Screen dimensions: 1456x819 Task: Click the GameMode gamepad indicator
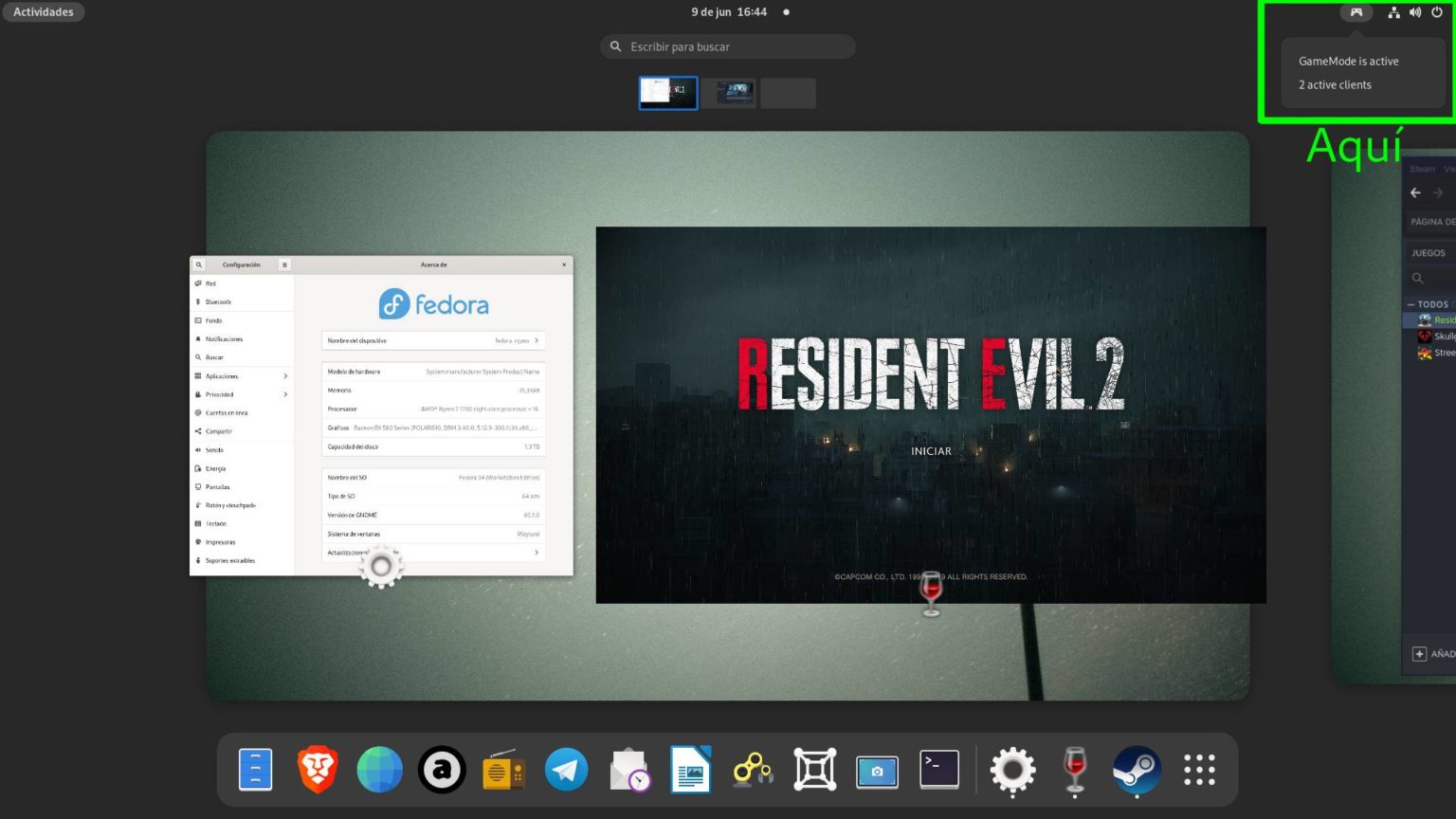(x=1356, y=12)
